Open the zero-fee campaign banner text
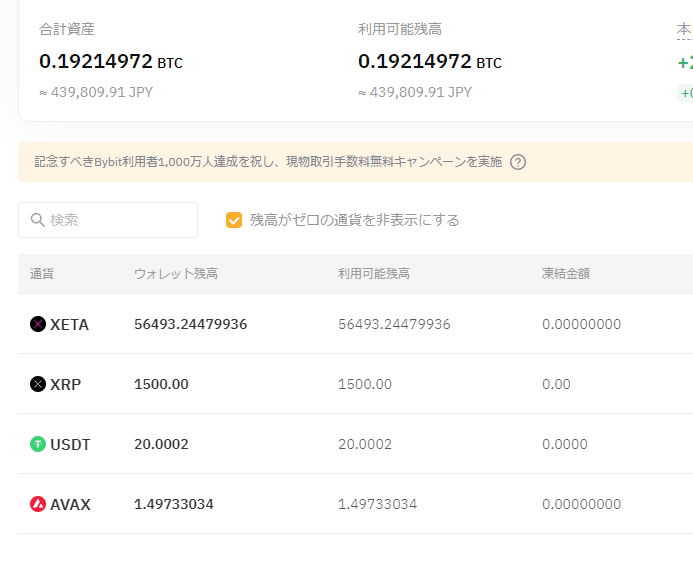 point(268,162)
